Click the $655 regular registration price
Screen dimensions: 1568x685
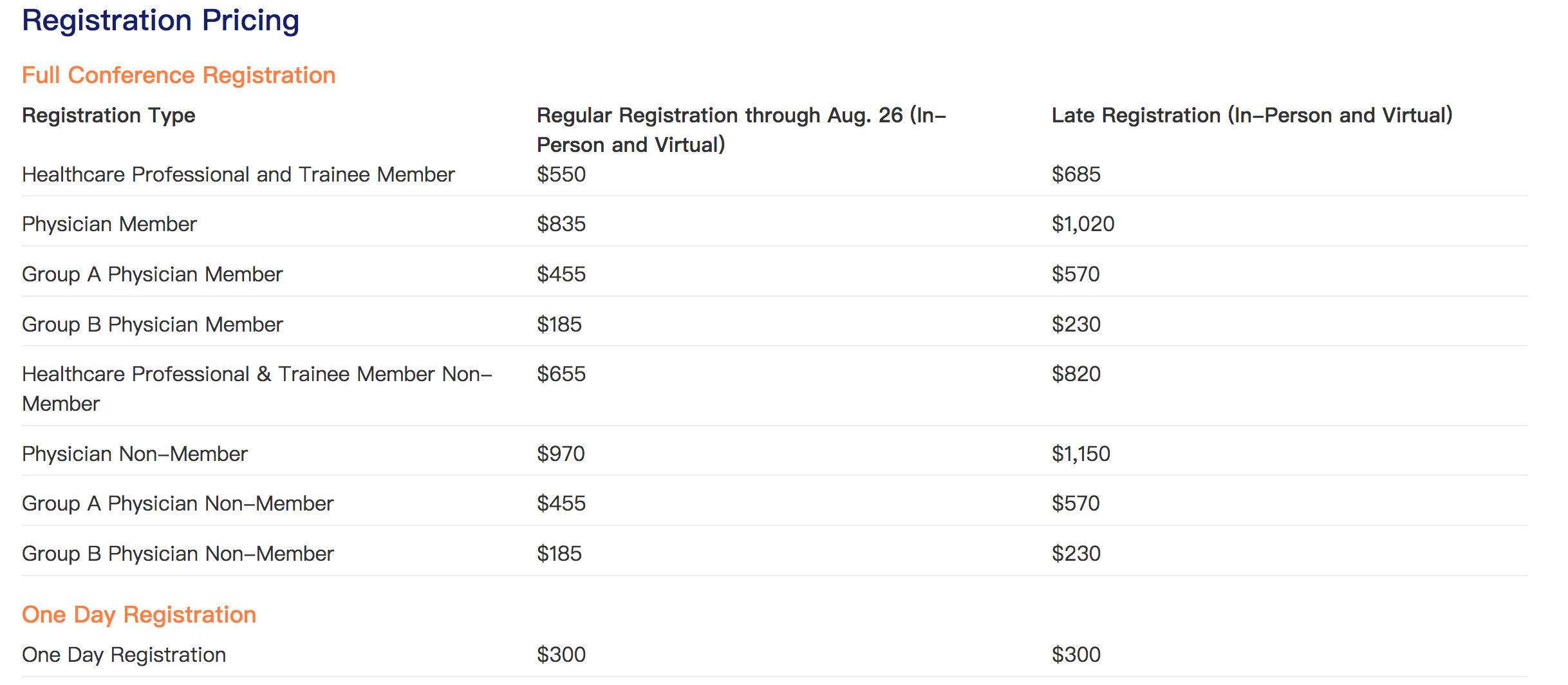tap(561, 374)
